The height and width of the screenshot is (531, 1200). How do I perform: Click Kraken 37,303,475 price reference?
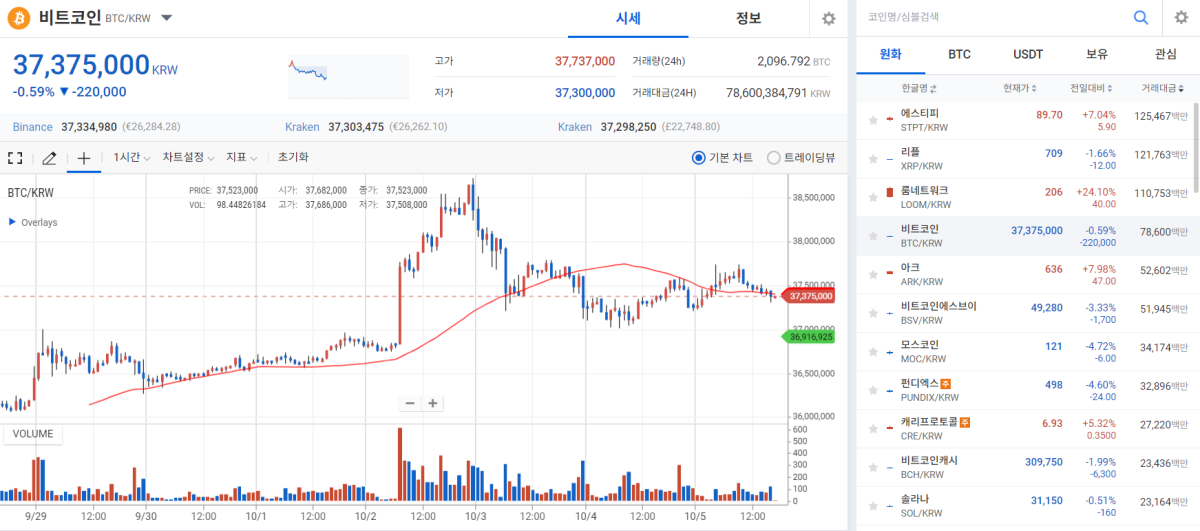[366, 127]
